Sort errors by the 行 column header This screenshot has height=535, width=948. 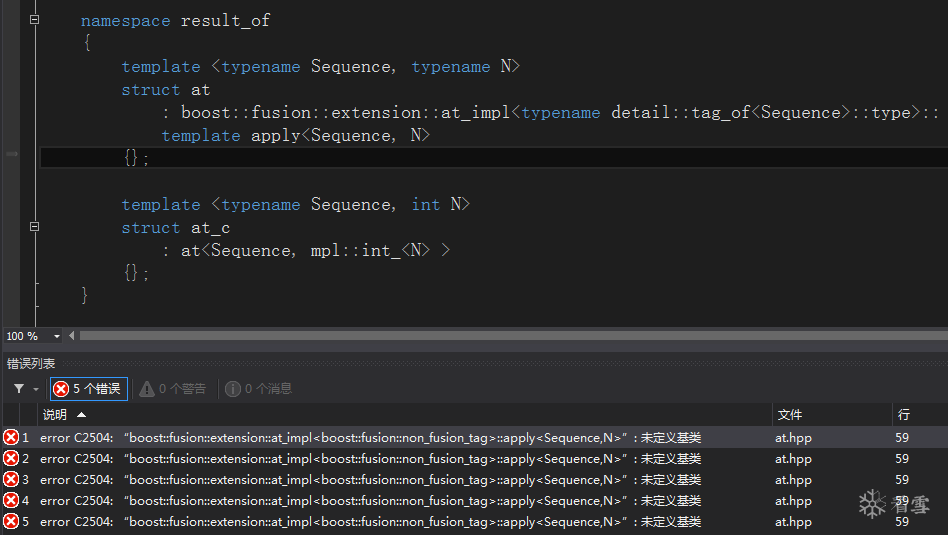click(x=904, y=415)
